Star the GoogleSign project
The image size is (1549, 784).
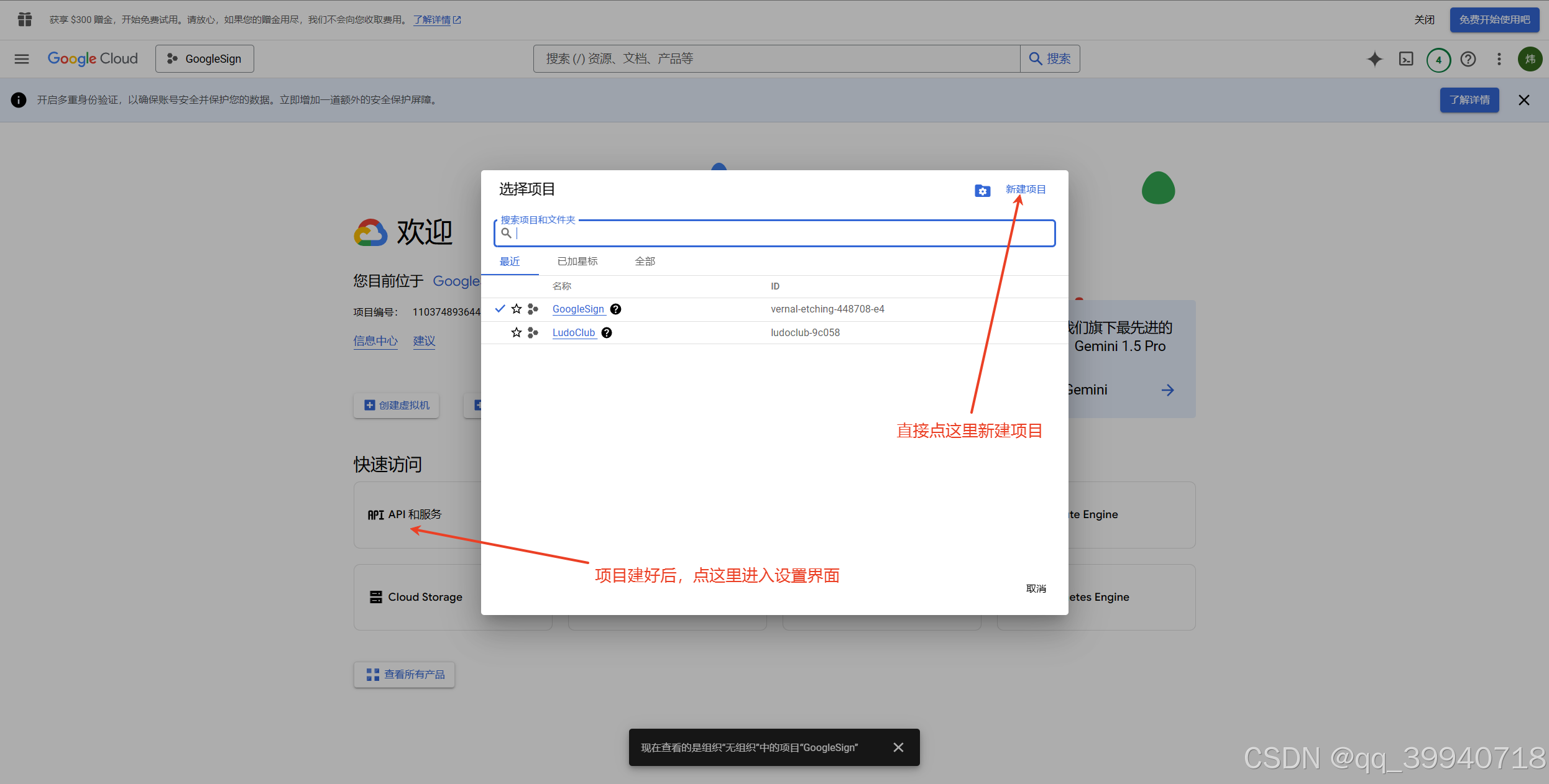(517, 309)
